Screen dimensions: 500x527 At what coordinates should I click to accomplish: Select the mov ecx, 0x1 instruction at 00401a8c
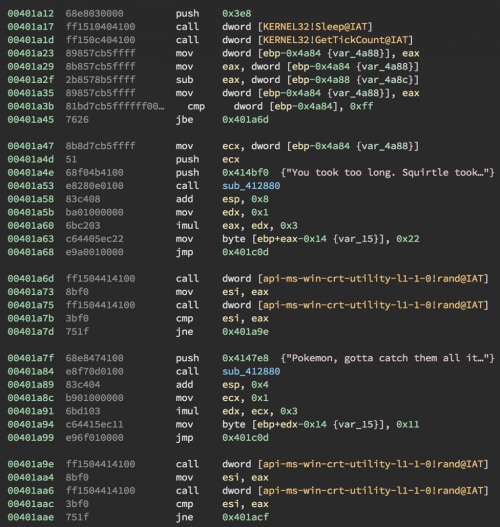click(x=222, y=398)
